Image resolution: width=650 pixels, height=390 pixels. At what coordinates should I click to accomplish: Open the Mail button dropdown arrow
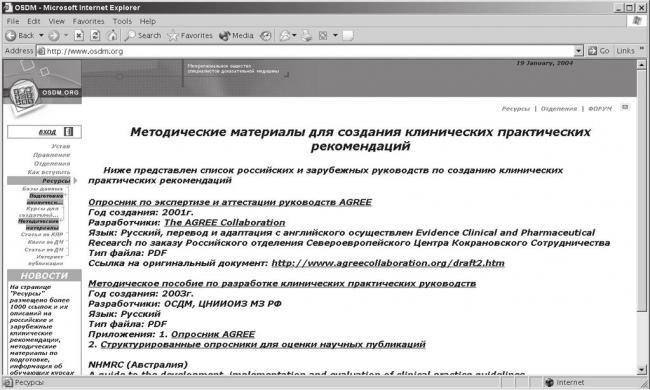294,36
